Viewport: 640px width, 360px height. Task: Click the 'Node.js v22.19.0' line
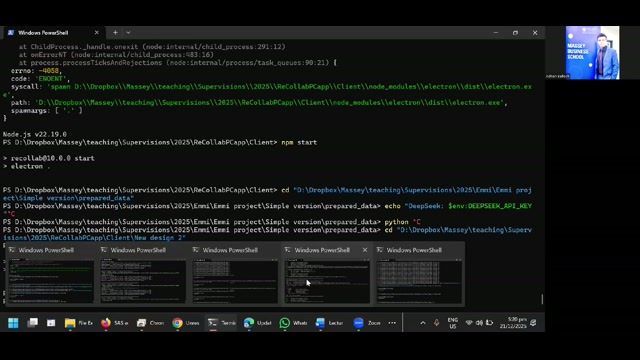point(35,134)
